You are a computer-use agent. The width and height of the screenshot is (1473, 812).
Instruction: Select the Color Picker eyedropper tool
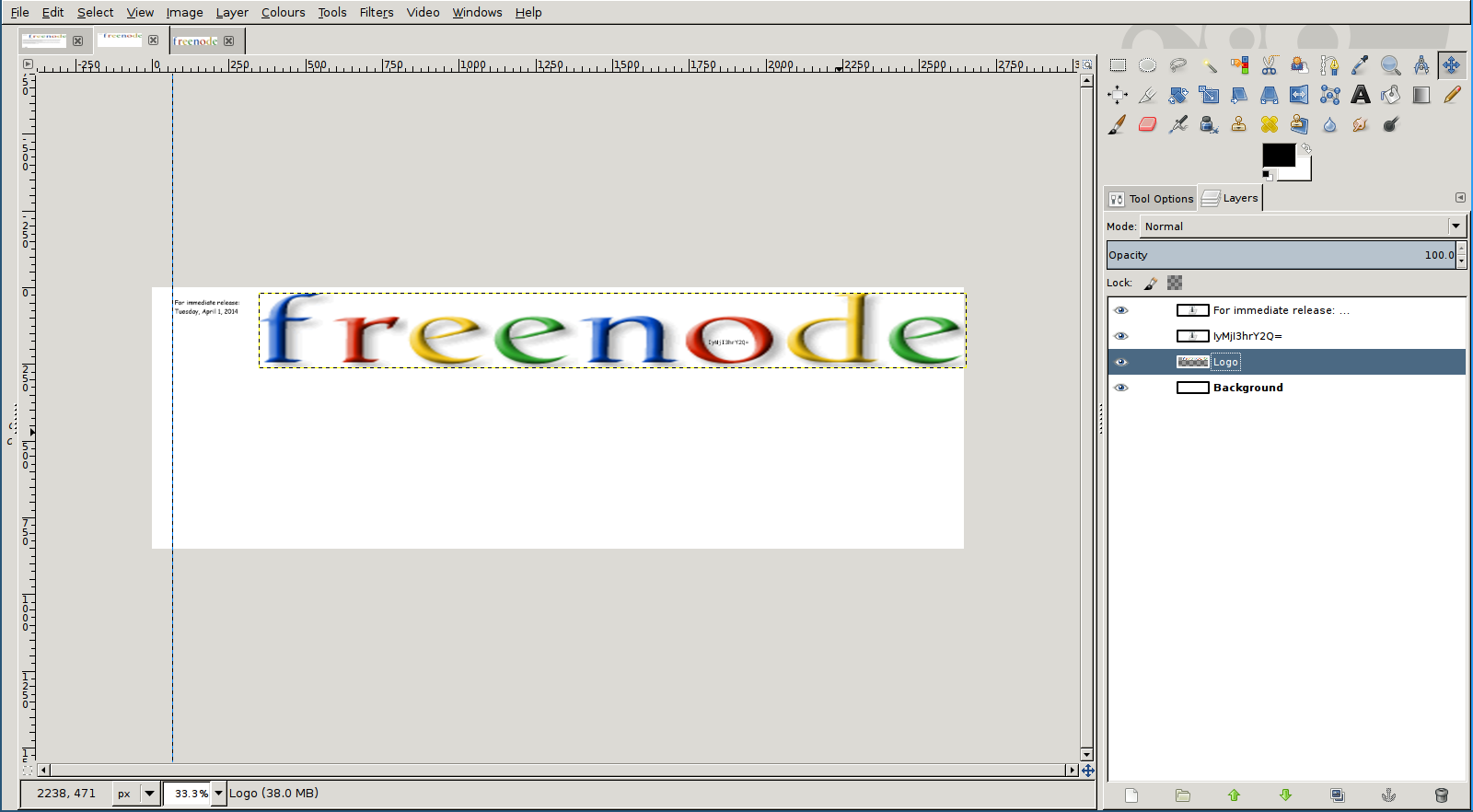pos(1360,65)
